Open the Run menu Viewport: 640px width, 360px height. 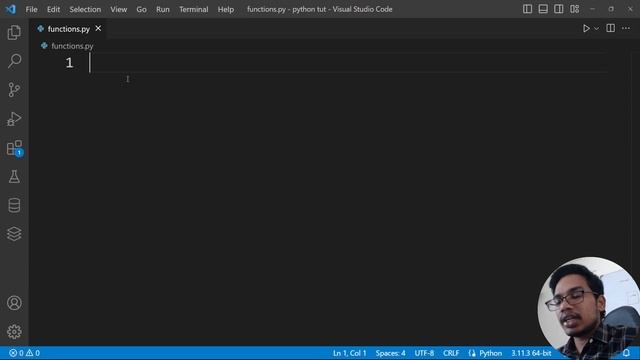pos(162,9)
